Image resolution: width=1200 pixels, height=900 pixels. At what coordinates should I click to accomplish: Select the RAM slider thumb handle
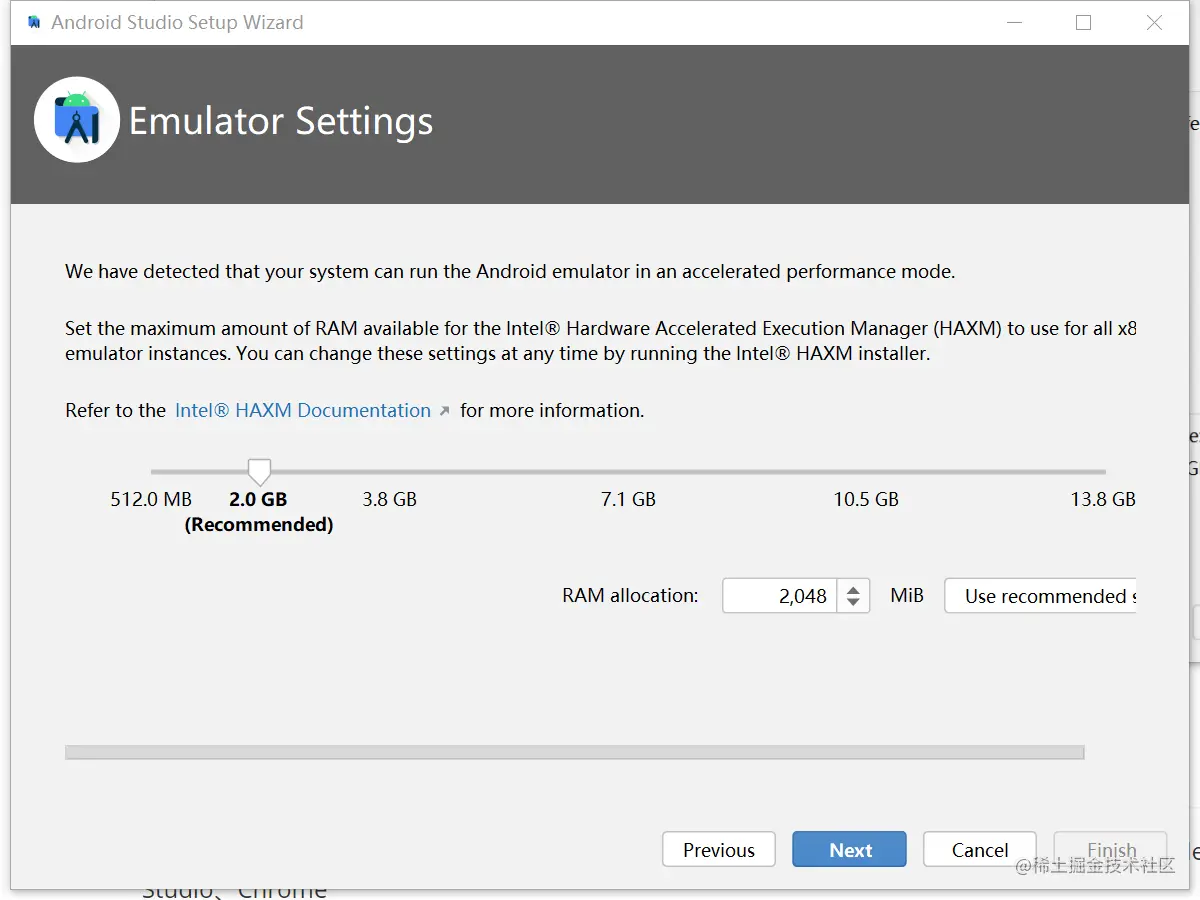[x=259, y=472]
